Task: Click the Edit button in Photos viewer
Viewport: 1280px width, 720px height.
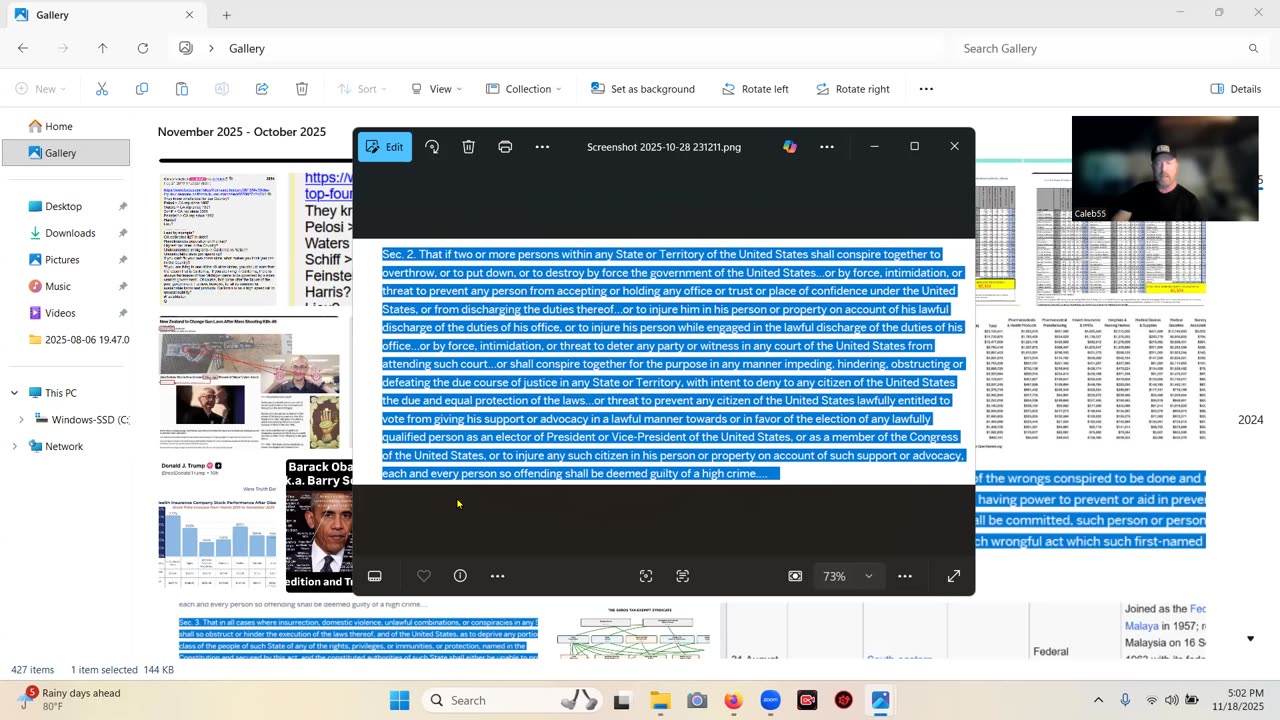Action: (x=385, y=147)
